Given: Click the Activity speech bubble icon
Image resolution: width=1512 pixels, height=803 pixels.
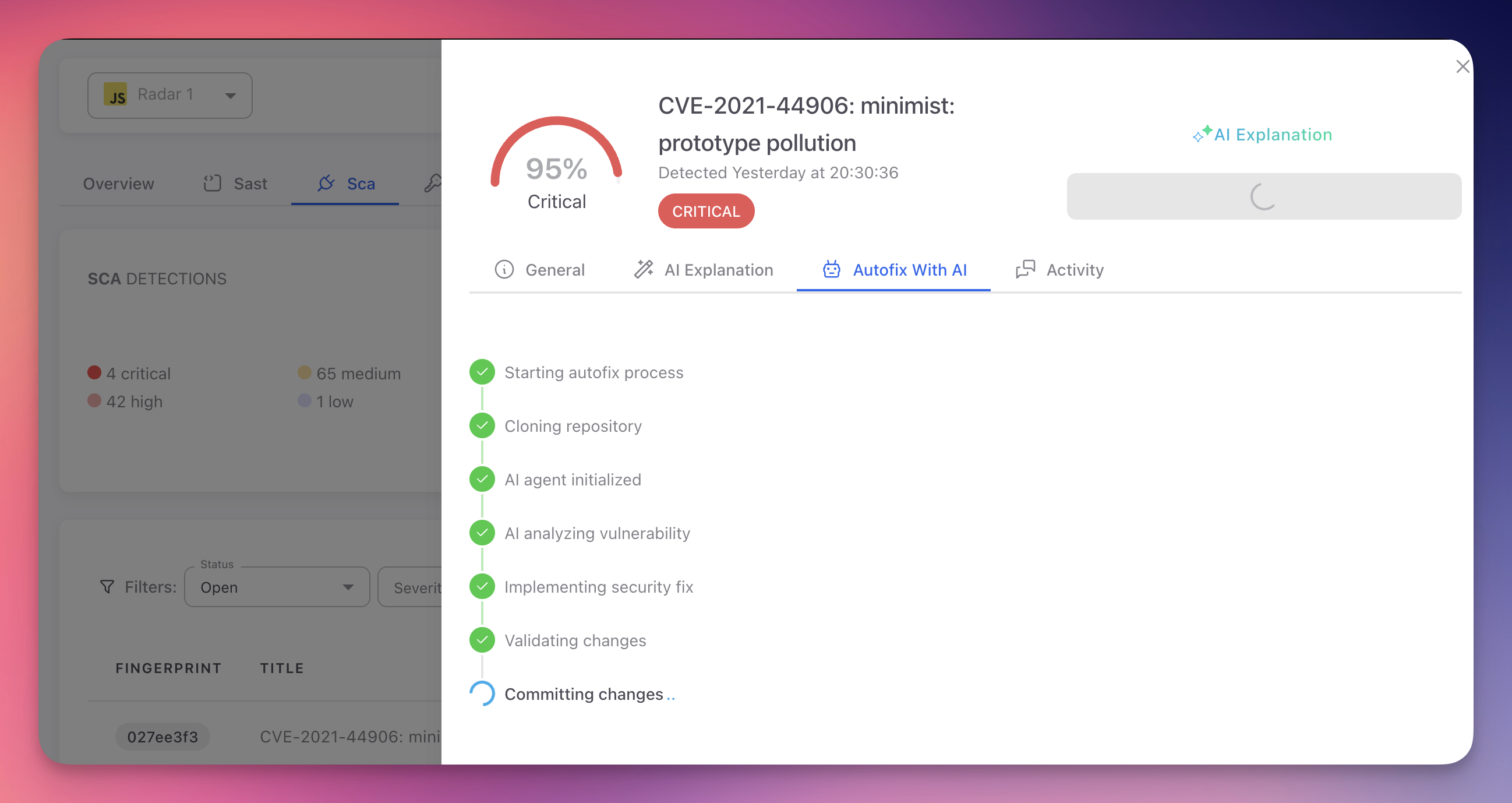Looking at the screenshot, I should click(1025, 269).
